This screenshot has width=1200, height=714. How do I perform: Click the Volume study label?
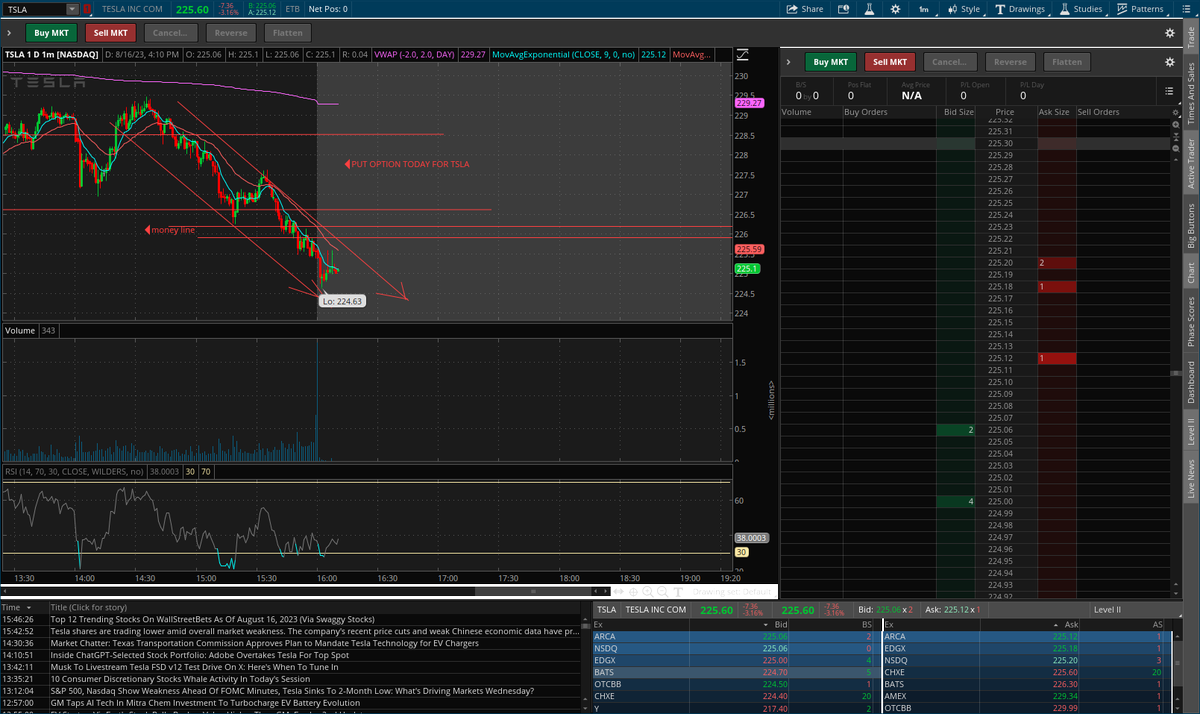(20, 330)
